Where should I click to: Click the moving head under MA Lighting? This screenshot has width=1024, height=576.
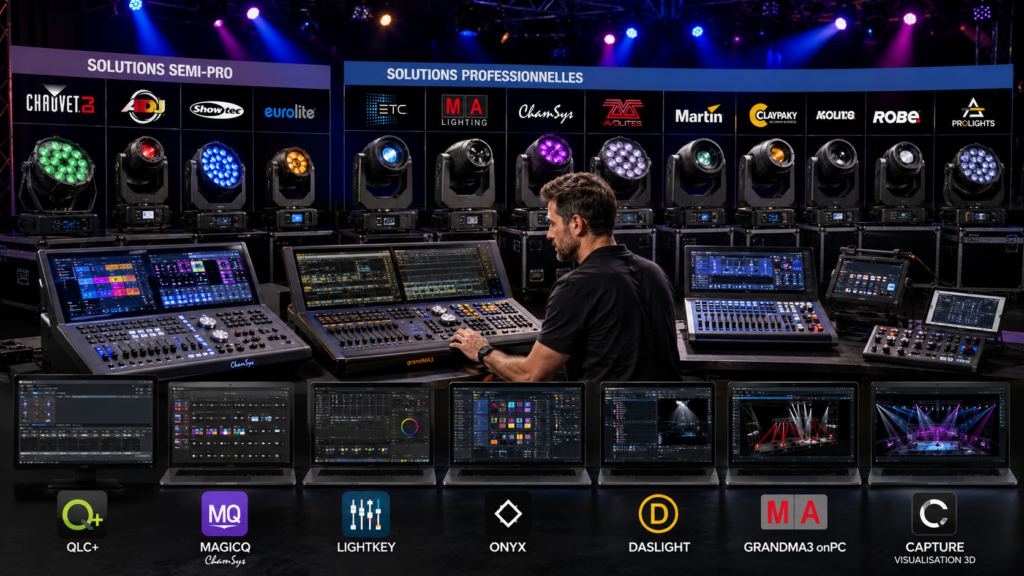click(x=465, y=184)
